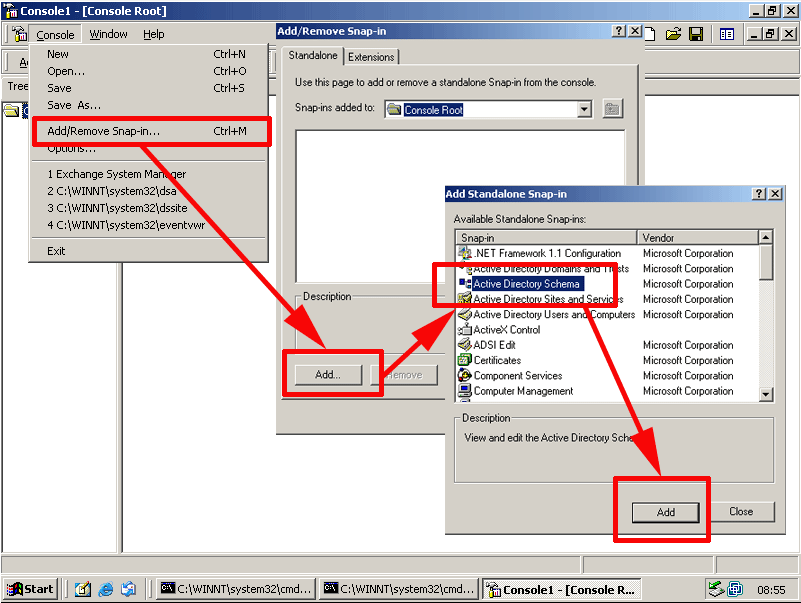Click the Vendor column header

click(697, 238)
